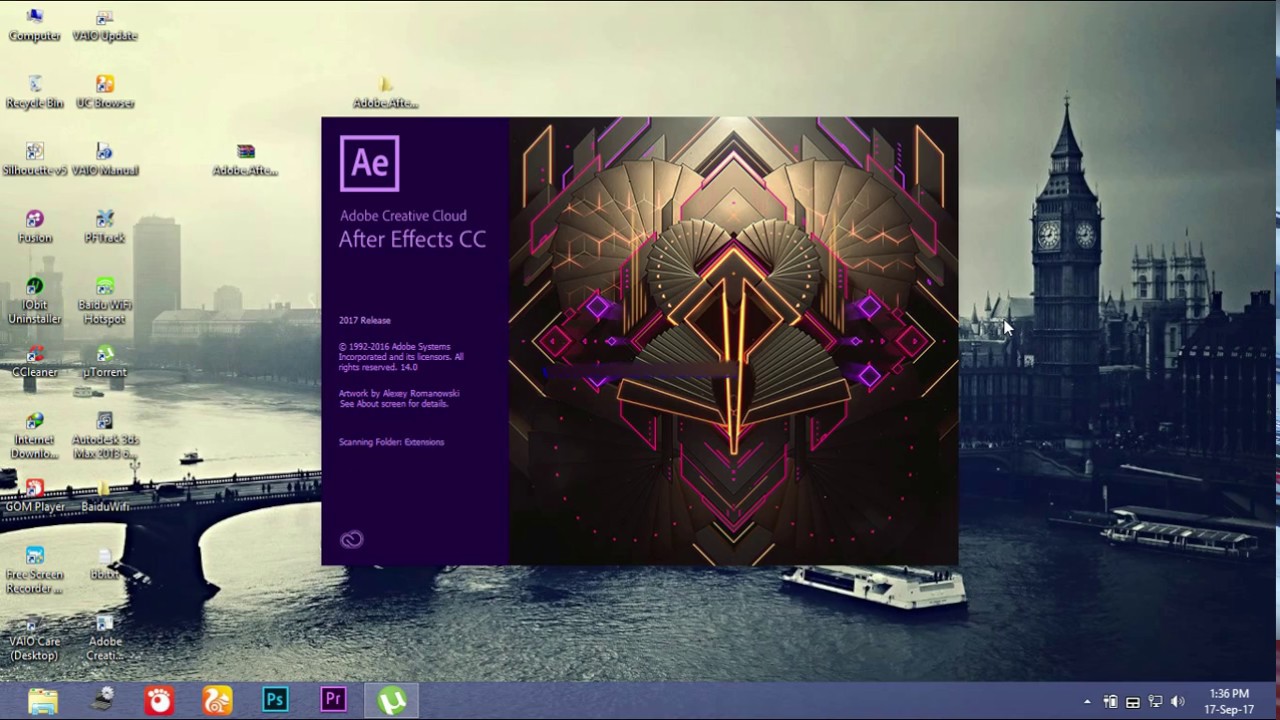This screenshot has height=720, width=1280.
Task: Open Premiere Pro from the taskbar
Action: tap(333, 700)
